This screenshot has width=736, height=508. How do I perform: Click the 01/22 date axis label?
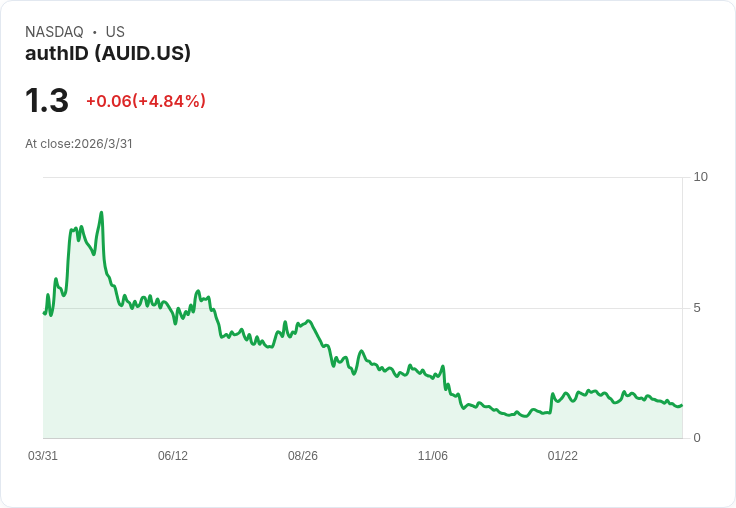click(563, 455)
